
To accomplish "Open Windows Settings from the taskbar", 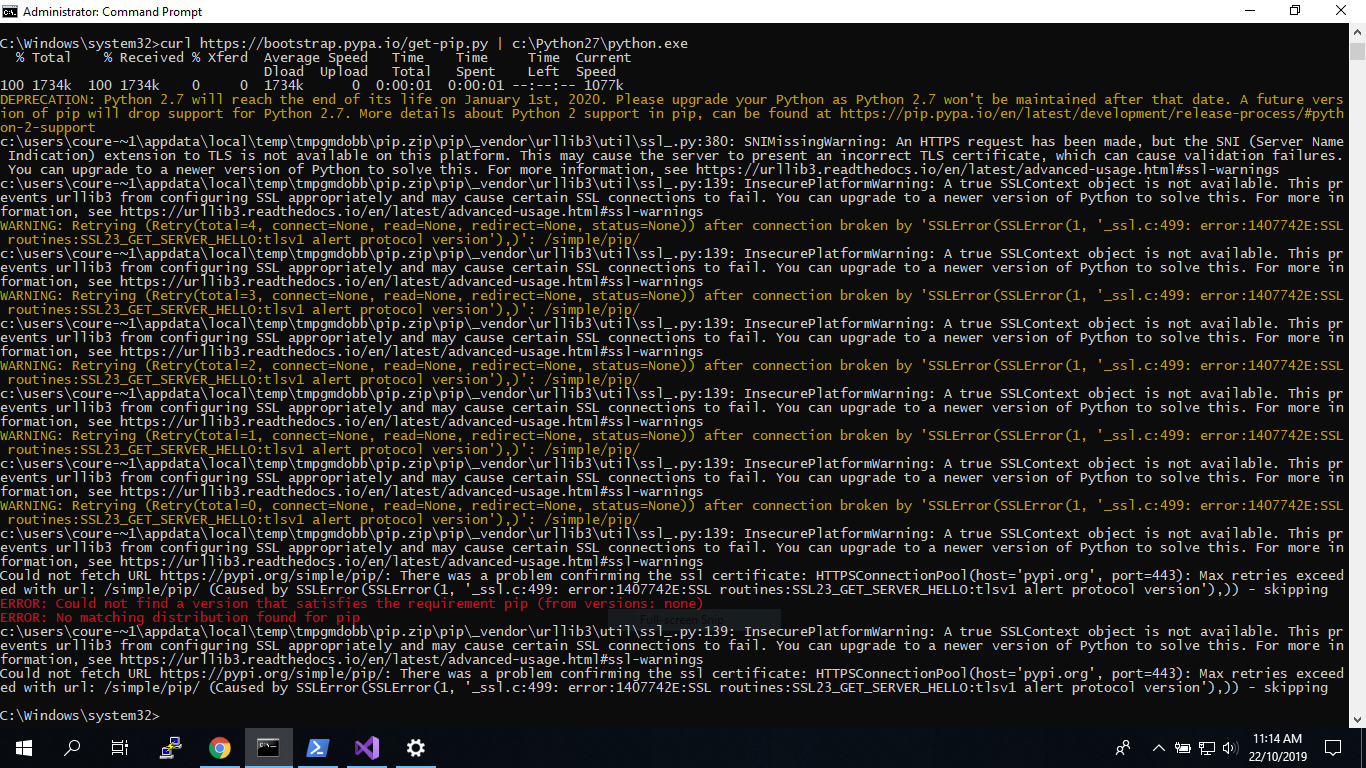I will coord(415,747).
